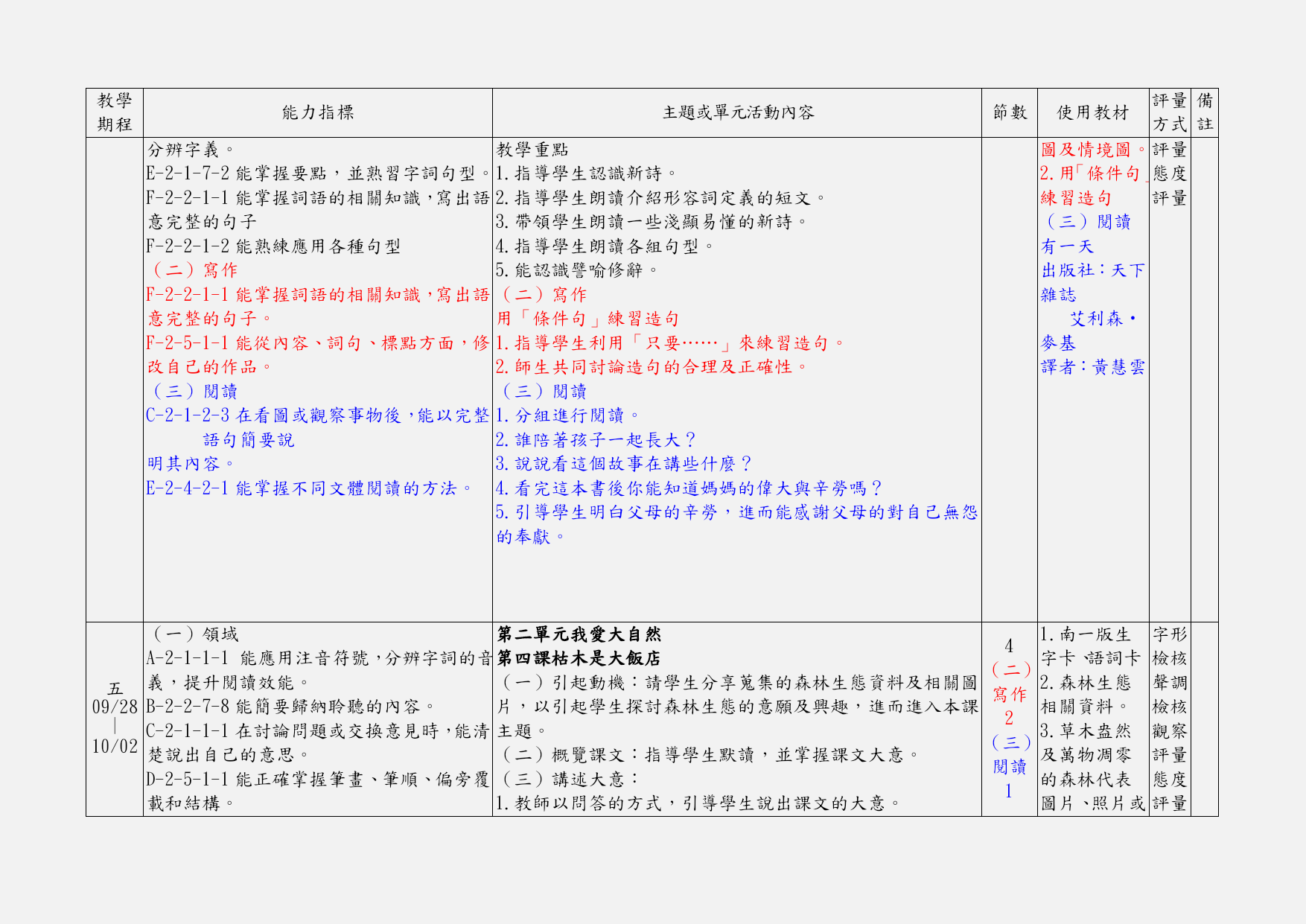1306x924 pixels.
Task: Click the line A-2-1-1-1 能應用注音符號
Action: coord(318,658)
